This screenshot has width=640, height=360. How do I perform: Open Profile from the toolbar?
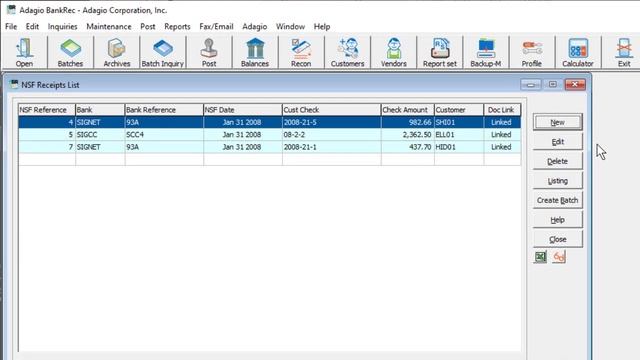click(x=532, y=52)
